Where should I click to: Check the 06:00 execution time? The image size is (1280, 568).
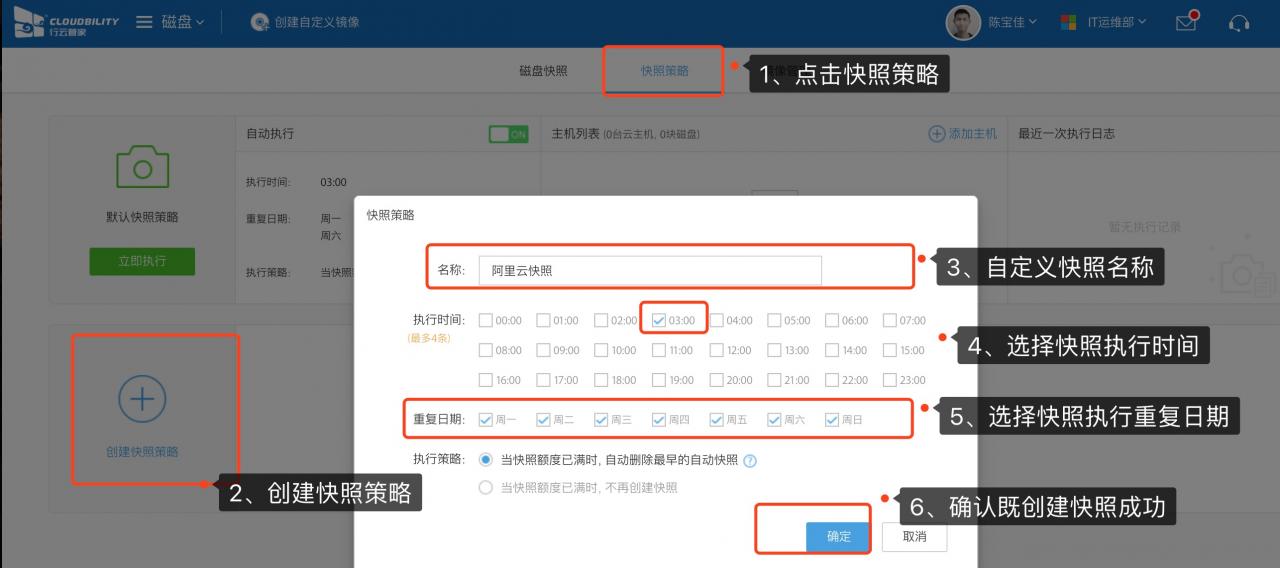(x=832, y=321)
